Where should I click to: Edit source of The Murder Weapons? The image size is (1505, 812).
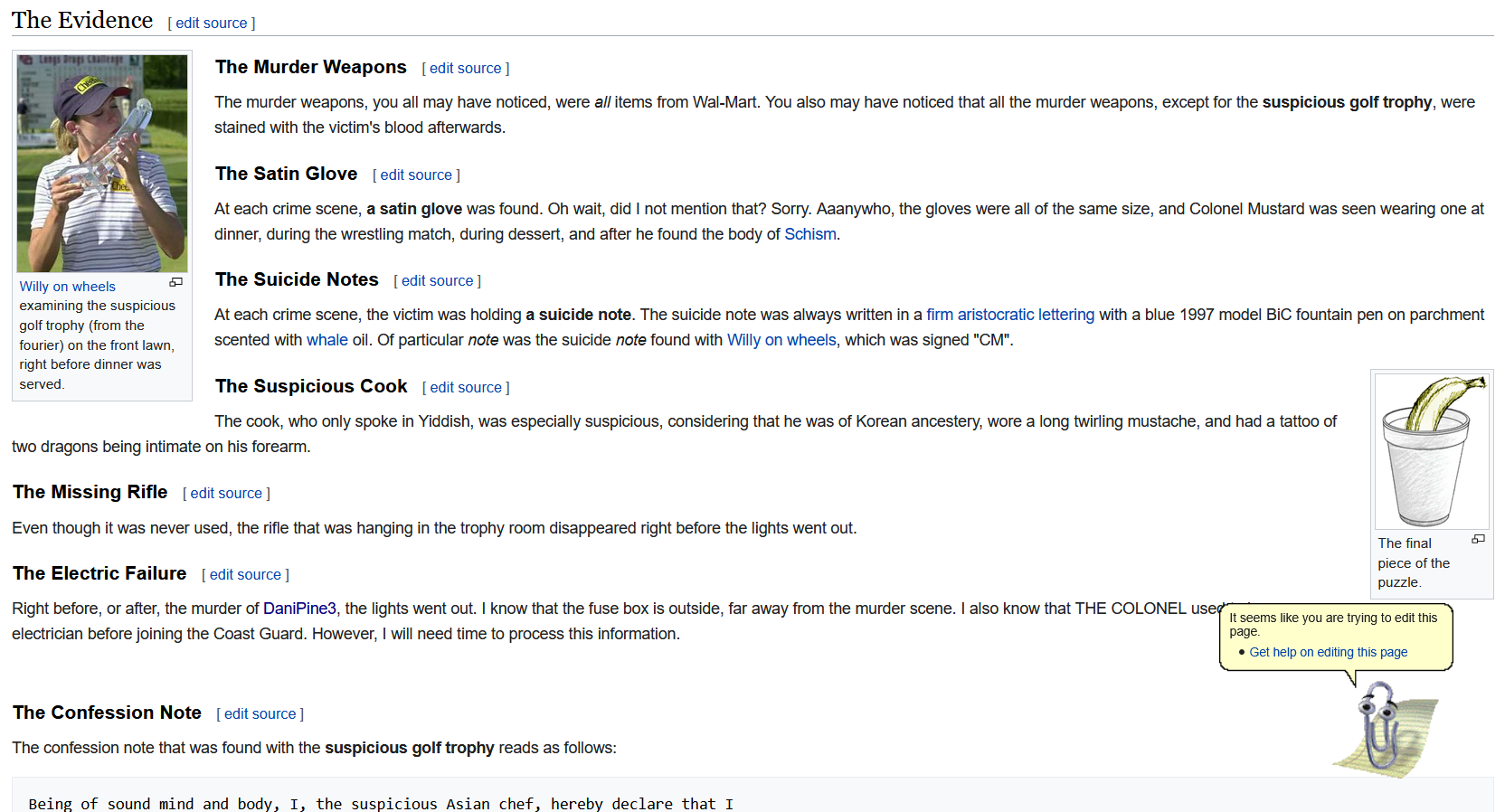(465, 69)
